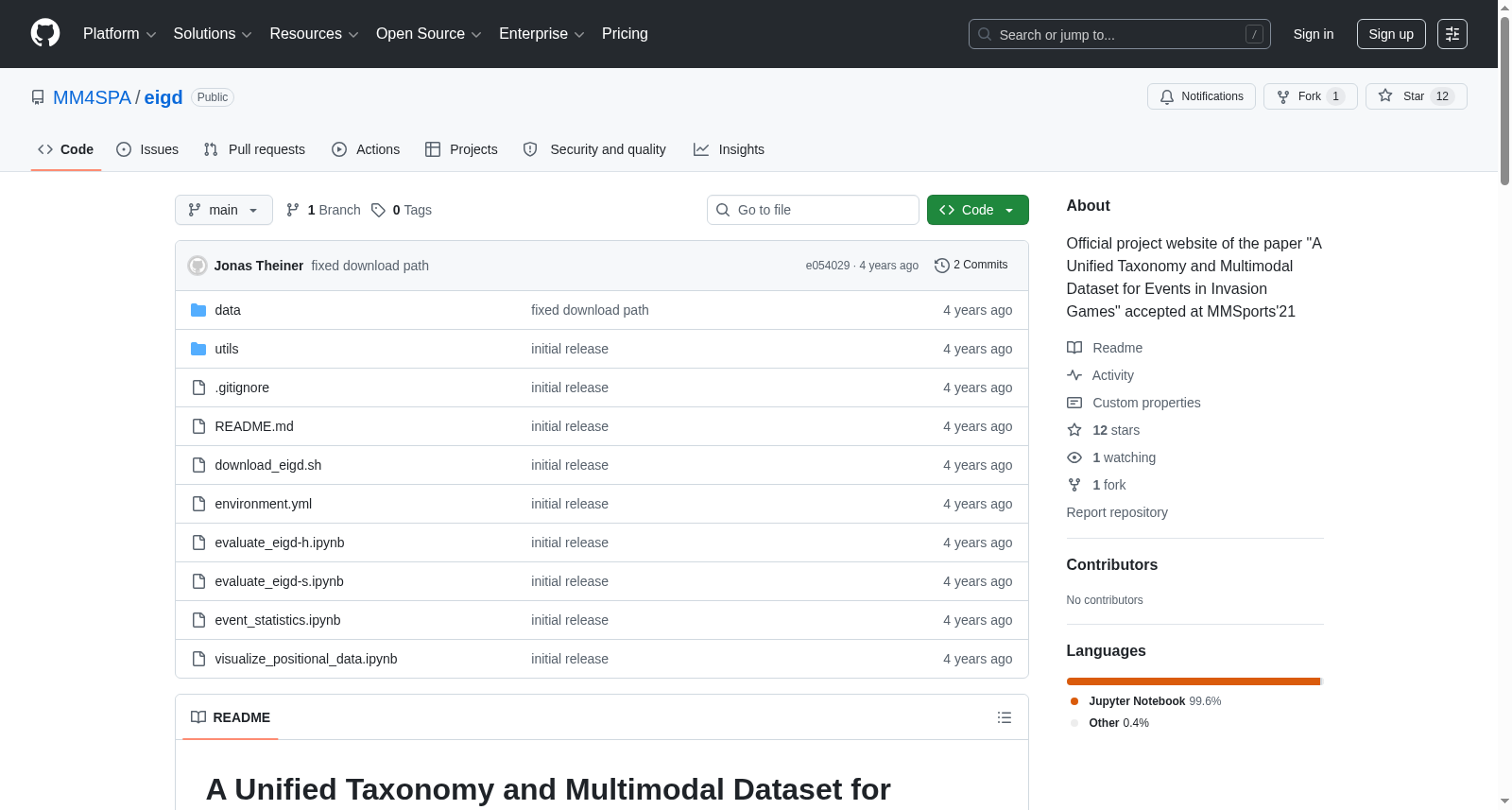
Task: Expand the Platform menu
Action: tap(120, 34)
